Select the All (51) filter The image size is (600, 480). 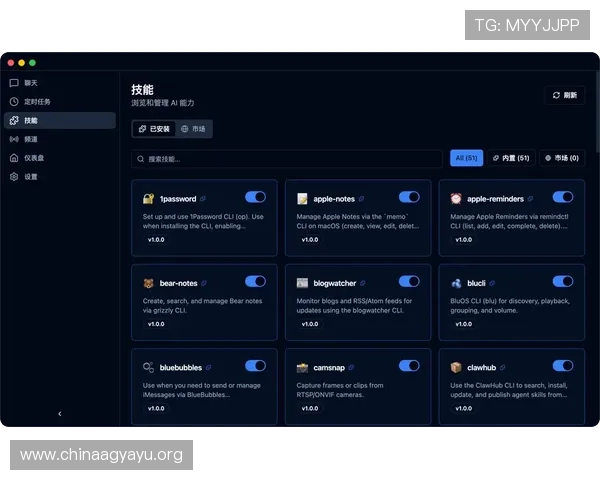(466, 158)
